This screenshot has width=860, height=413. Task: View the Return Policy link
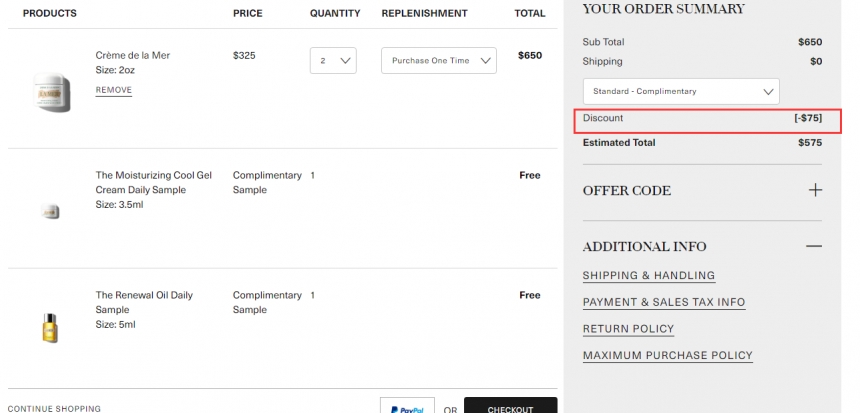(628, 329)
